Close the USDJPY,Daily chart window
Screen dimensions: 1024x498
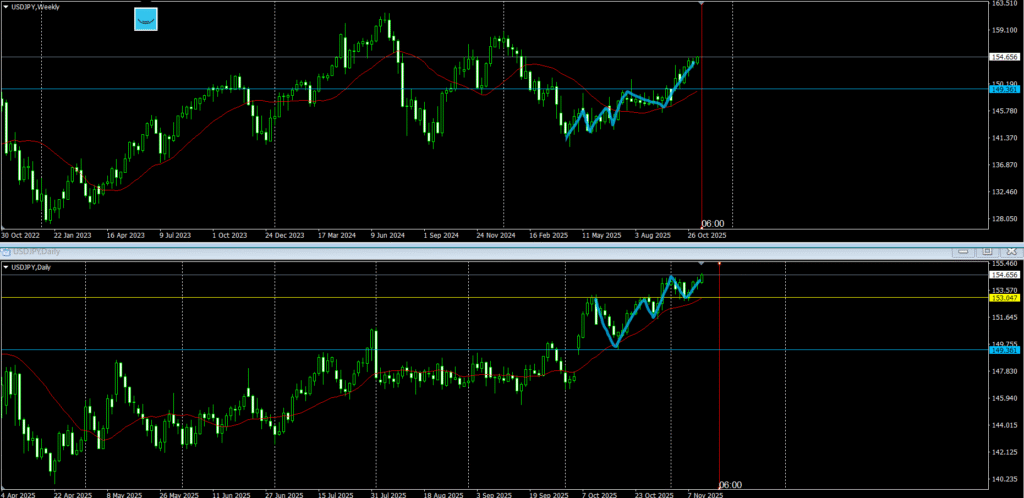pyautogui.click(x=1010, y=251)
